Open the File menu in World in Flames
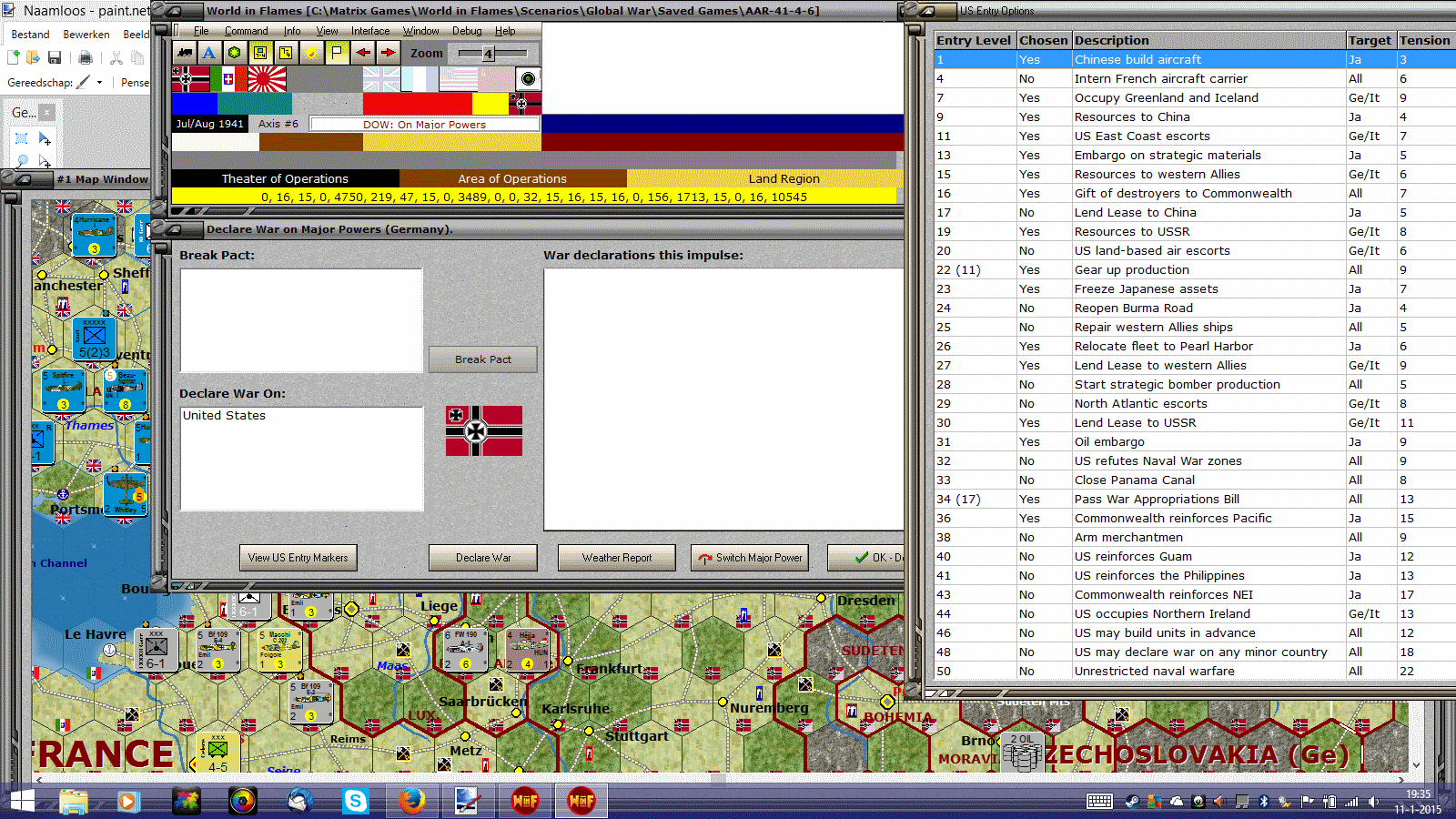1456x819 pixels. 201,31
